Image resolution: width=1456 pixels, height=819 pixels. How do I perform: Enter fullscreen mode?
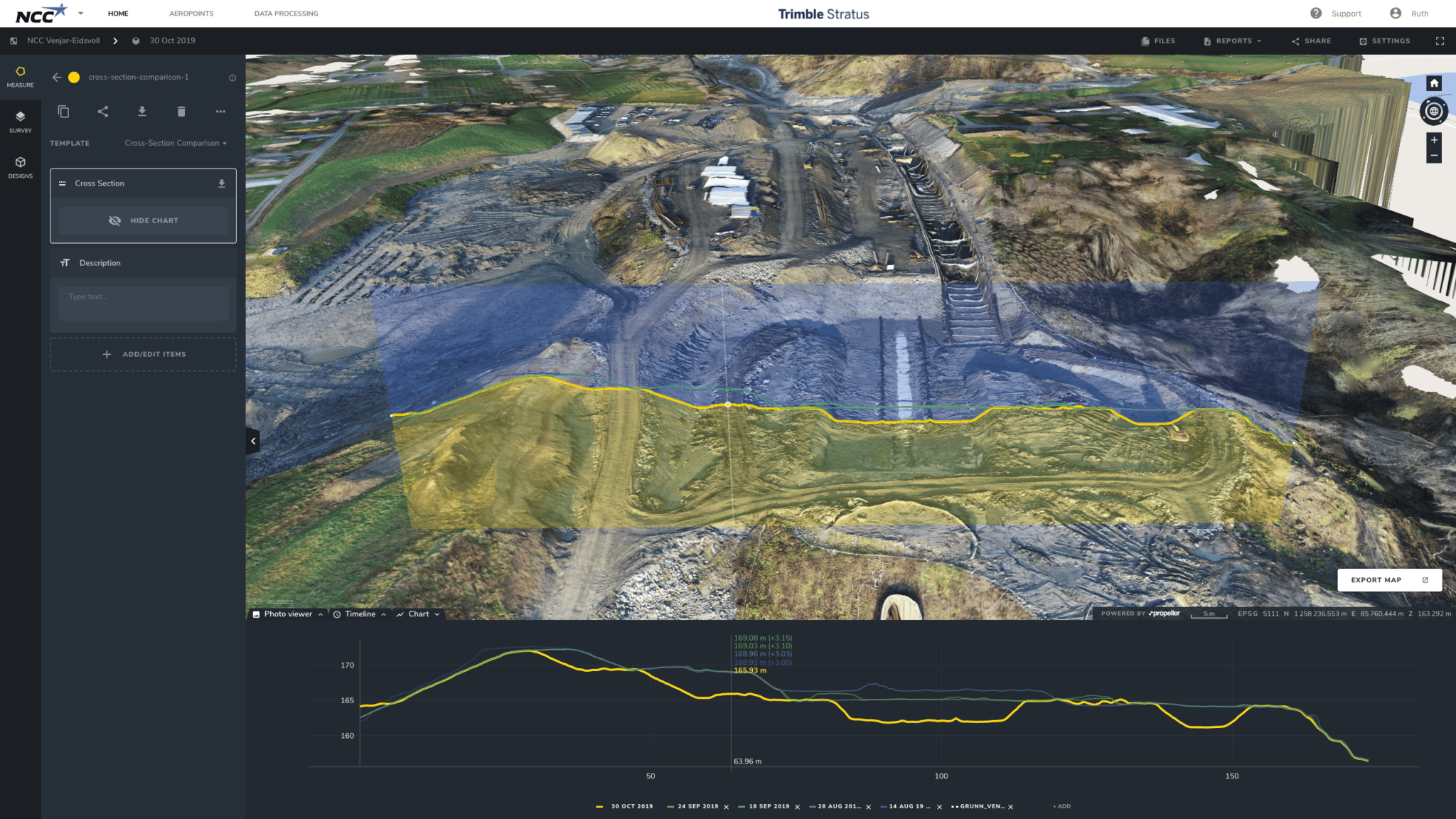point(1440,41)
